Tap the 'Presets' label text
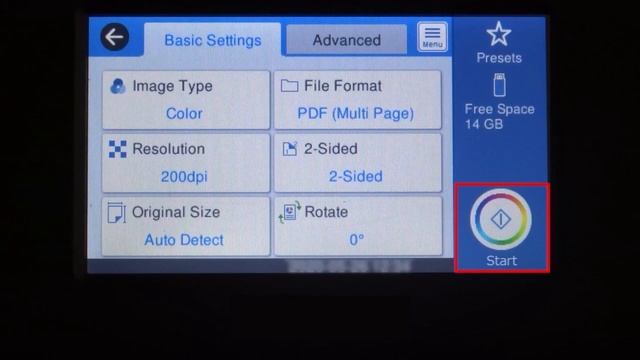 point(499,58)
